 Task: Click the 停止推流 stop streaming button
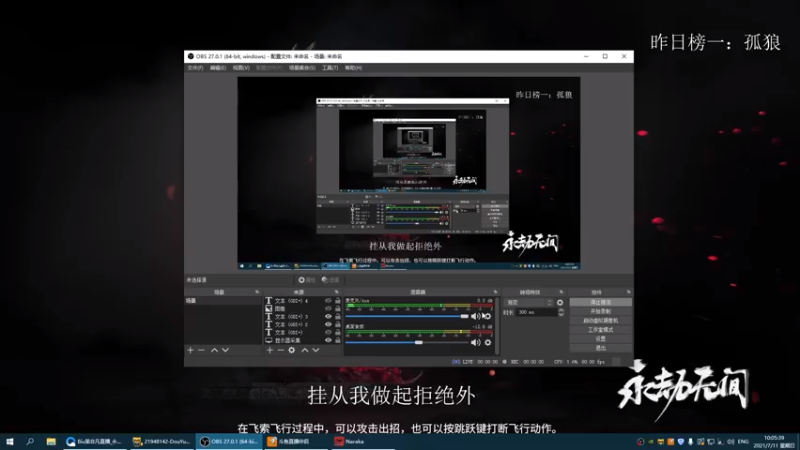(601, 303)
